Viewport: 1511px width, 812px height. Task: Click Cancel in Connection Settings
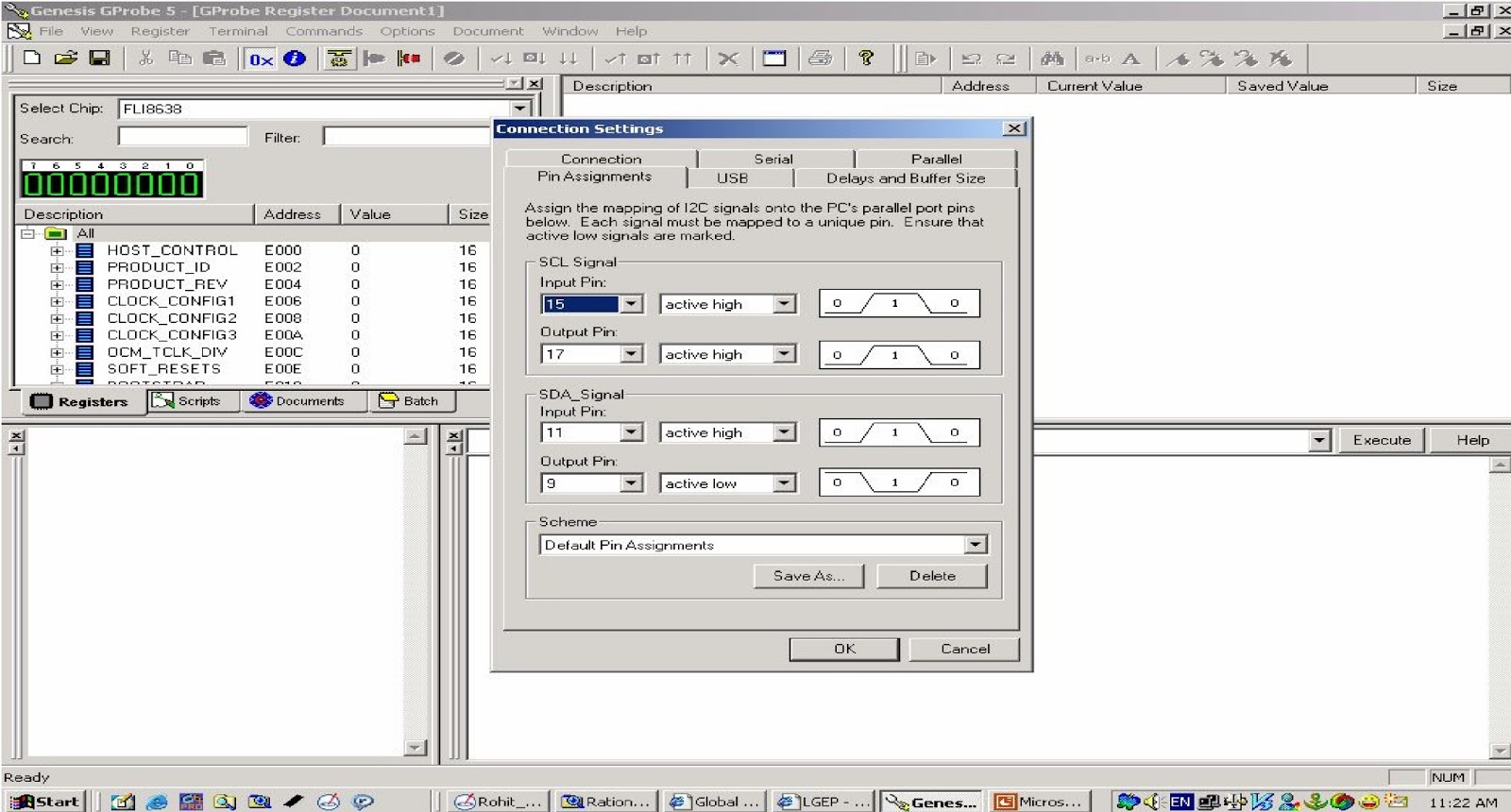click(965, 649)
